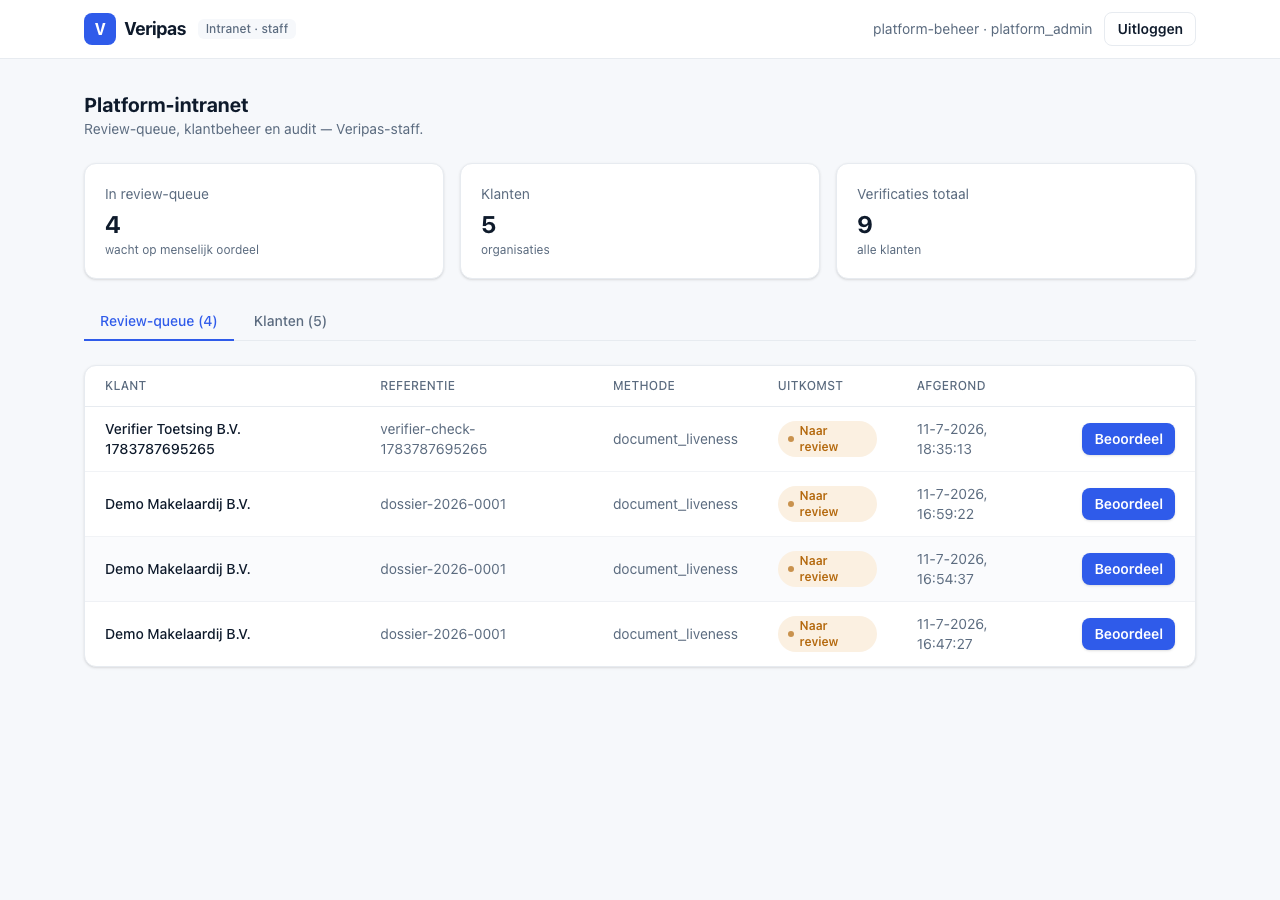Click the timestamp 11-7-2026, 16:54:37
Viewport: 1280px width, 900px height.
point(952,569)
